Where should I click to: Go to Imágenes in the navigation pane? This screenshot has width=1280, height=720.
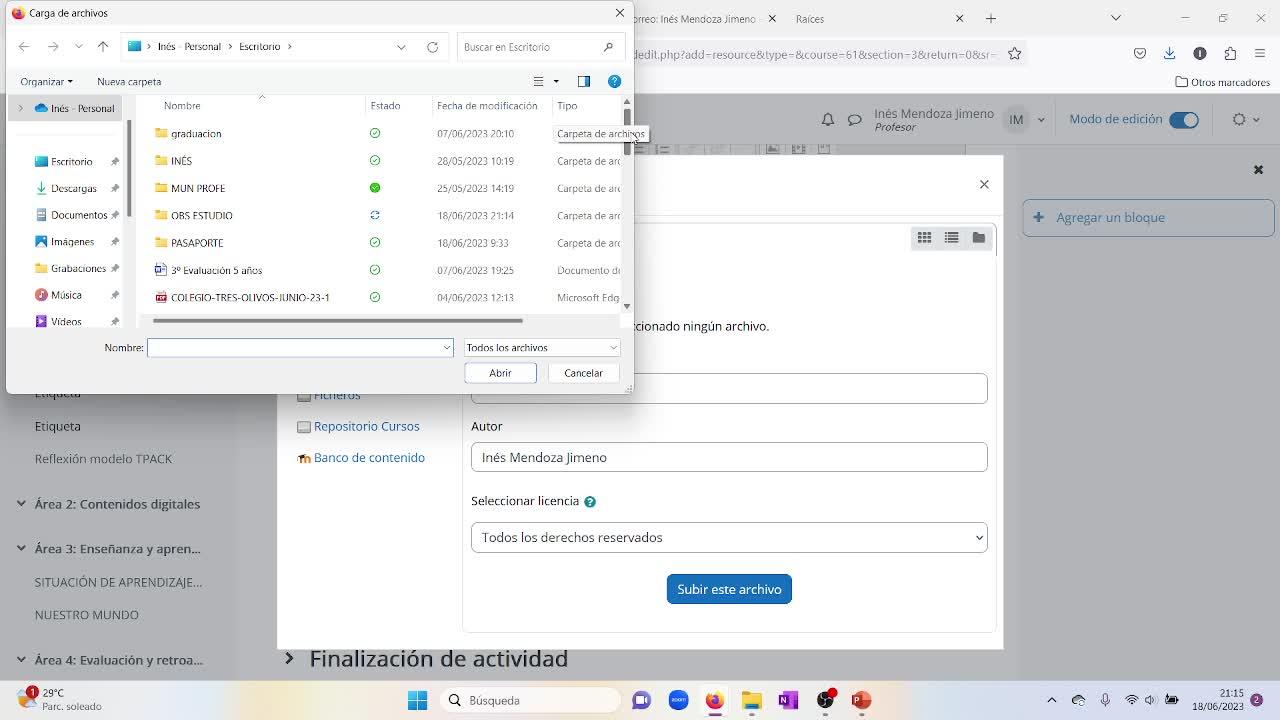tap(72, 242)
